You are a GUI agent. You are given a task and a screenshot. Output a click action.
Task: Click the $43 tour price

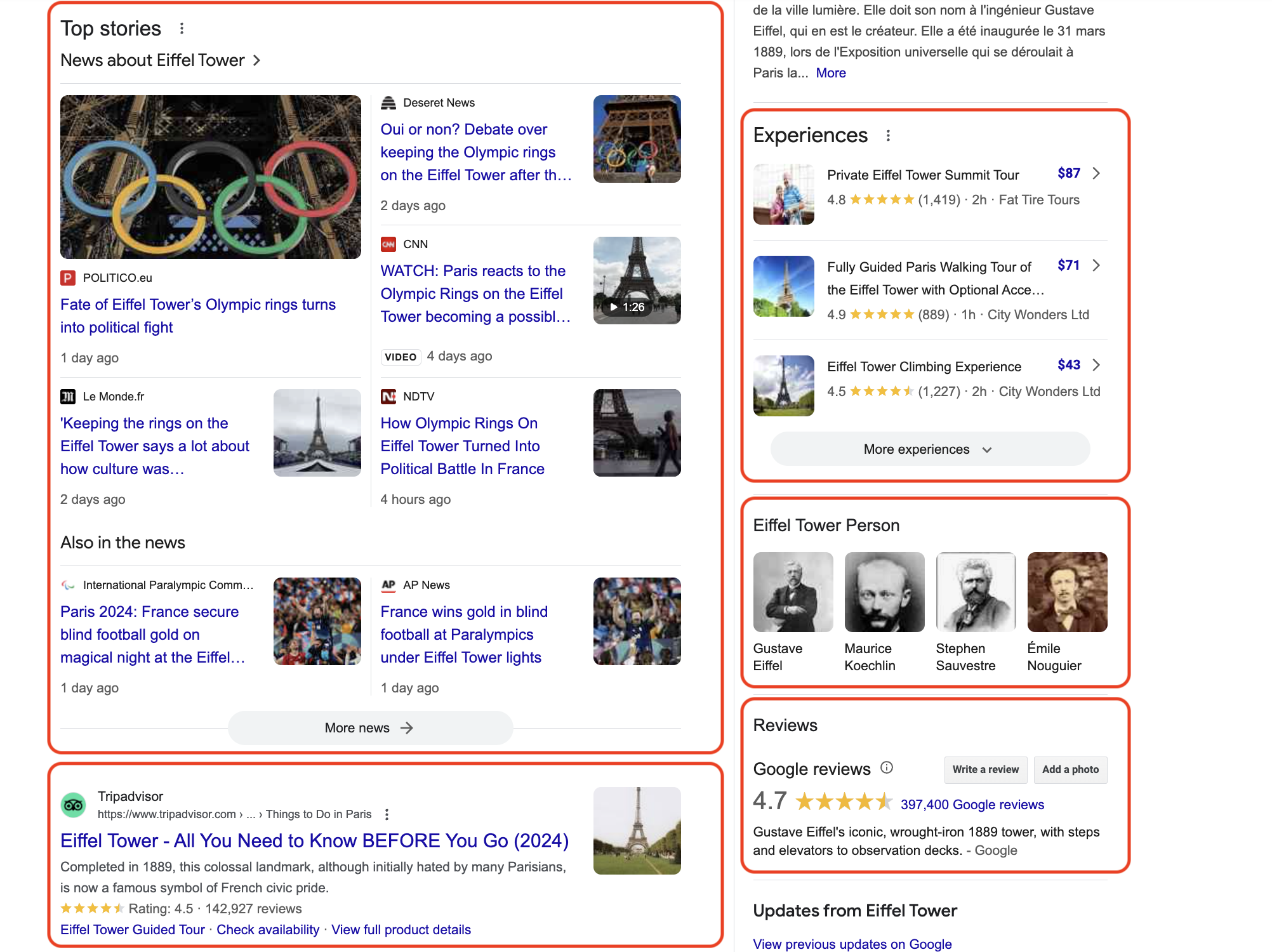point(1069,365)
